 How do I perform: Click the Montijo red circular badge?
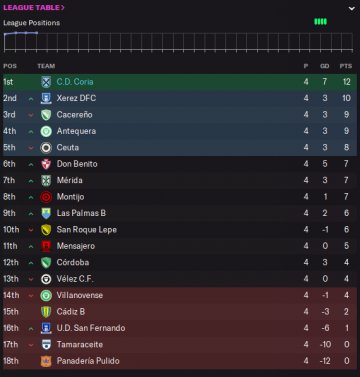tap(46, 197)
